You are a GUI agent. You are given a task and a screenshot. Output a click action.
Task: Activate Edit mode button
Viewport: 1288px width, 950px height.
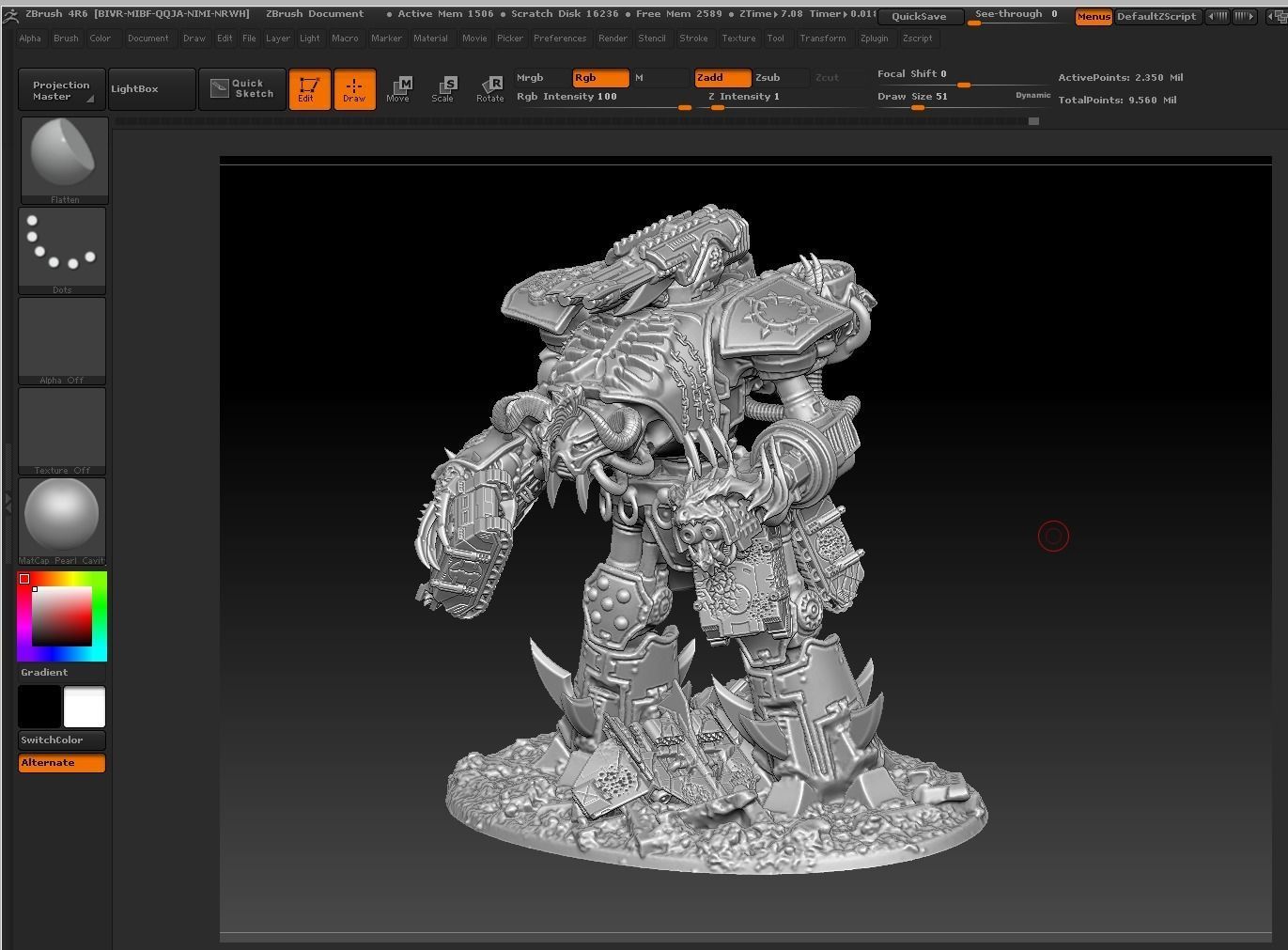pyautogui.click(x=309, y=89)
